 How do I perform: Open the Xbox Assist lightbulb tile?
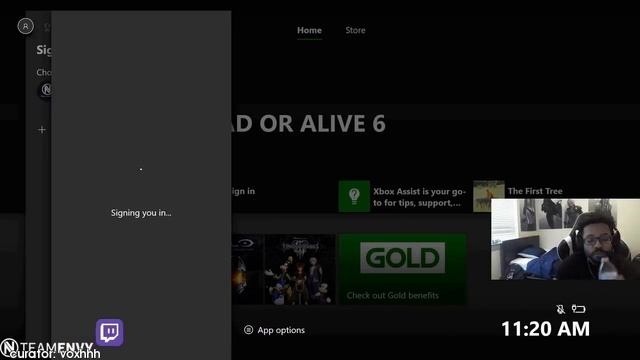point(354,196)
